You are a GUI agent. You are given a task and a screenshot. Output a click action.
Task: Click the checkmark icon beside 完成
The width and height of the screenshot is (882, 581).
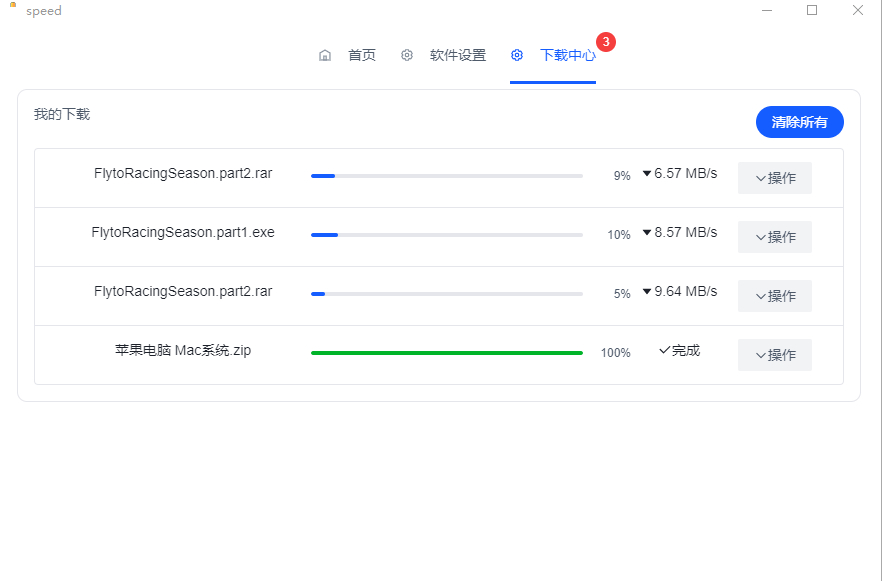coord(662,350)
